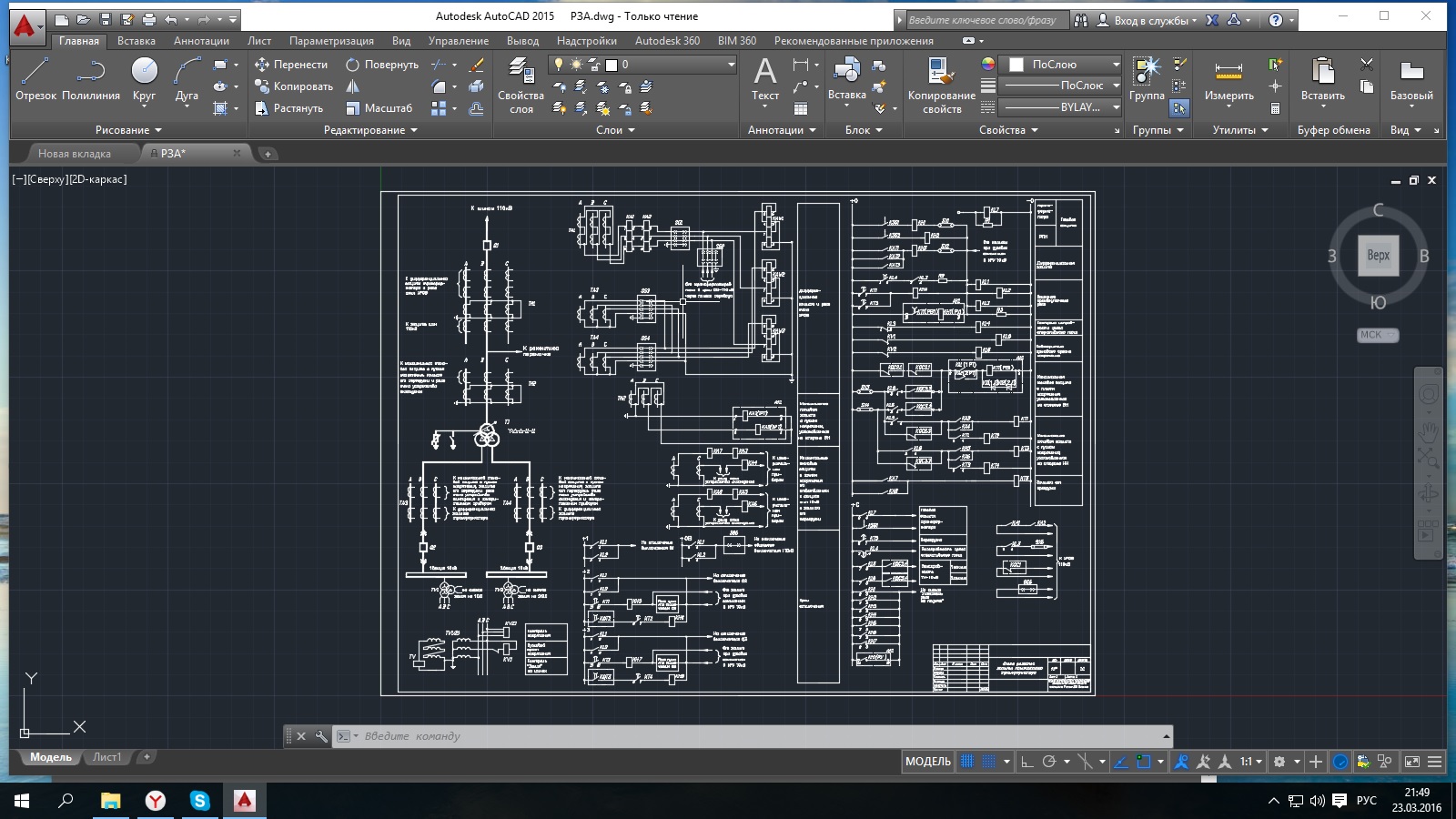This screenshot has width=1456, height=819.
Task: Click the Перенести move tool
Action: tap(291, 65)
